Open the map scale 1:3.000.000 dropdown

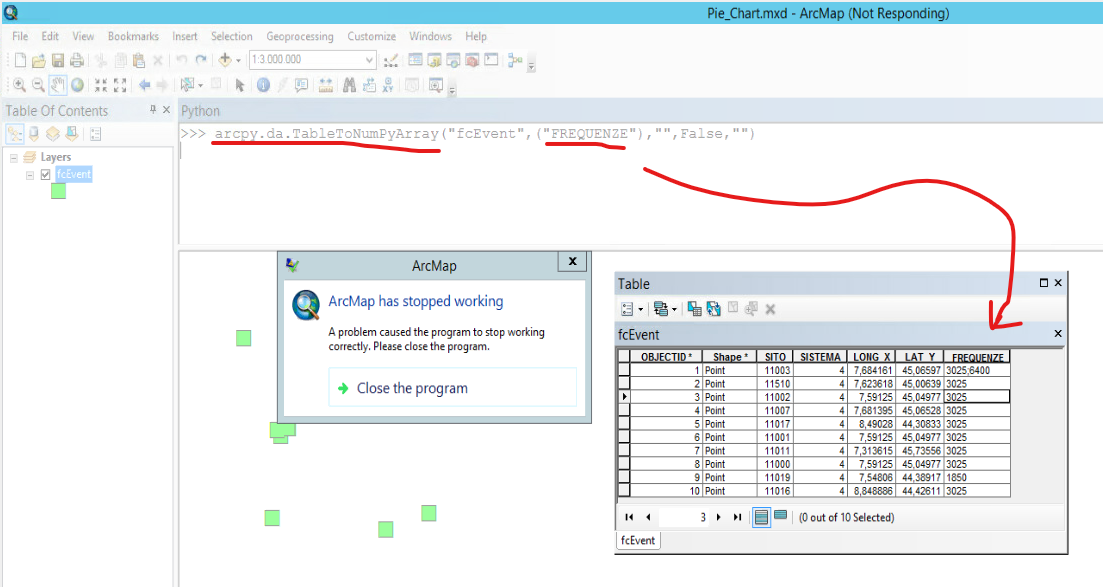click(x=369, y=60)
